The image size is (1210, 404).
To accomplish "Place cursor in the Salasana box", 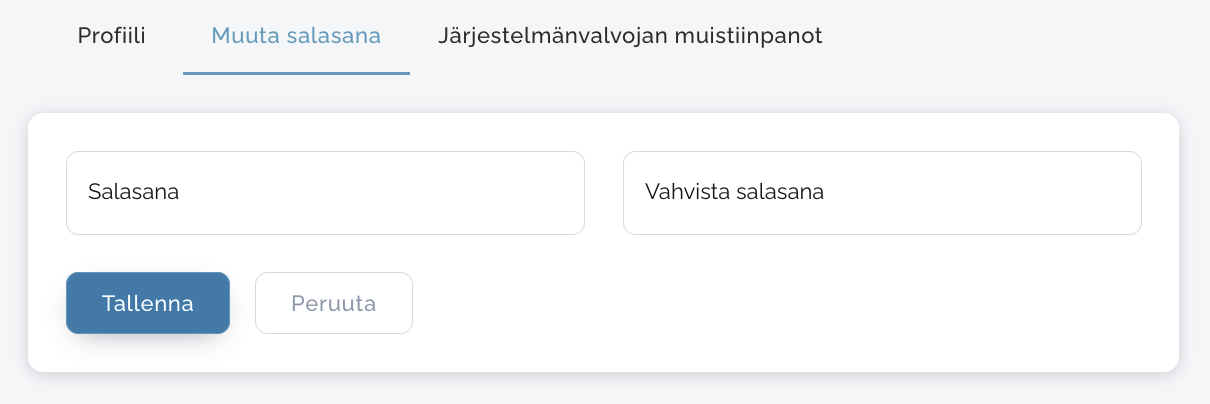I will tap(325, 193).
